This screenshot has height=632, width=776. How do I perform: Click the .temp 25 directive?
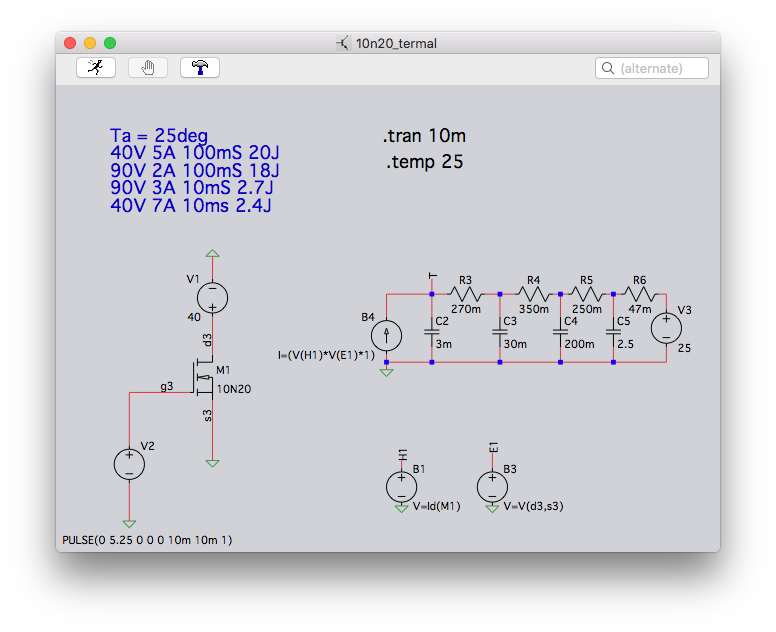coord(425,162)
